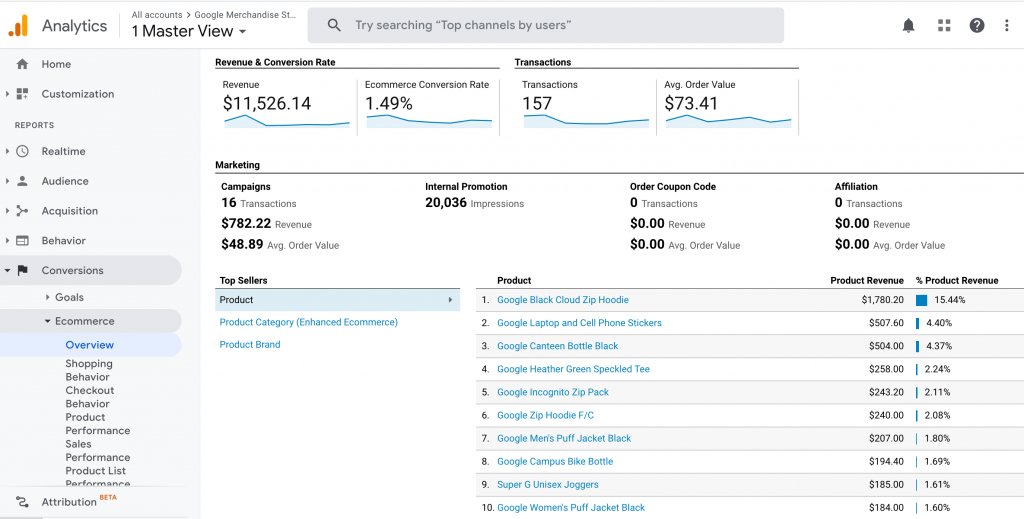The image size is (1024, 519).
Task: Select Product Brand under Top Sellers
Action: click(x=249, y=344)
